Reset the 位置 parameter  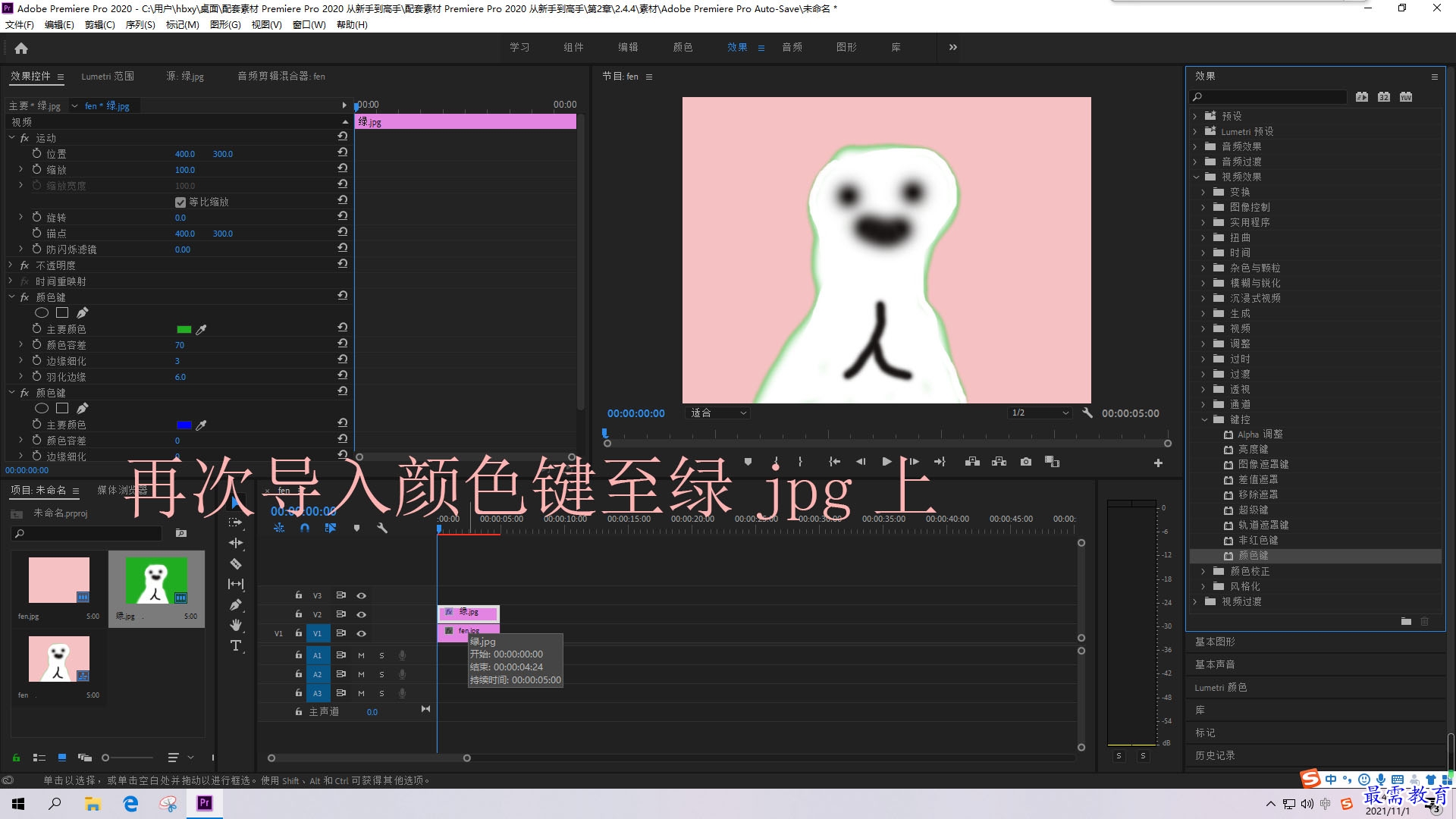343,153
